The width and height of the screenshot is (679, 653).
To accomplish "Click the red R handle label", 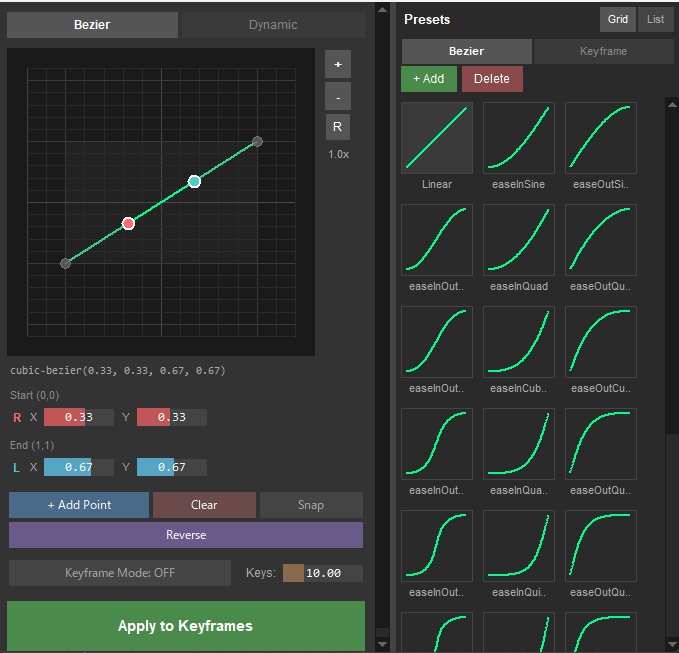I will point(17,417).
